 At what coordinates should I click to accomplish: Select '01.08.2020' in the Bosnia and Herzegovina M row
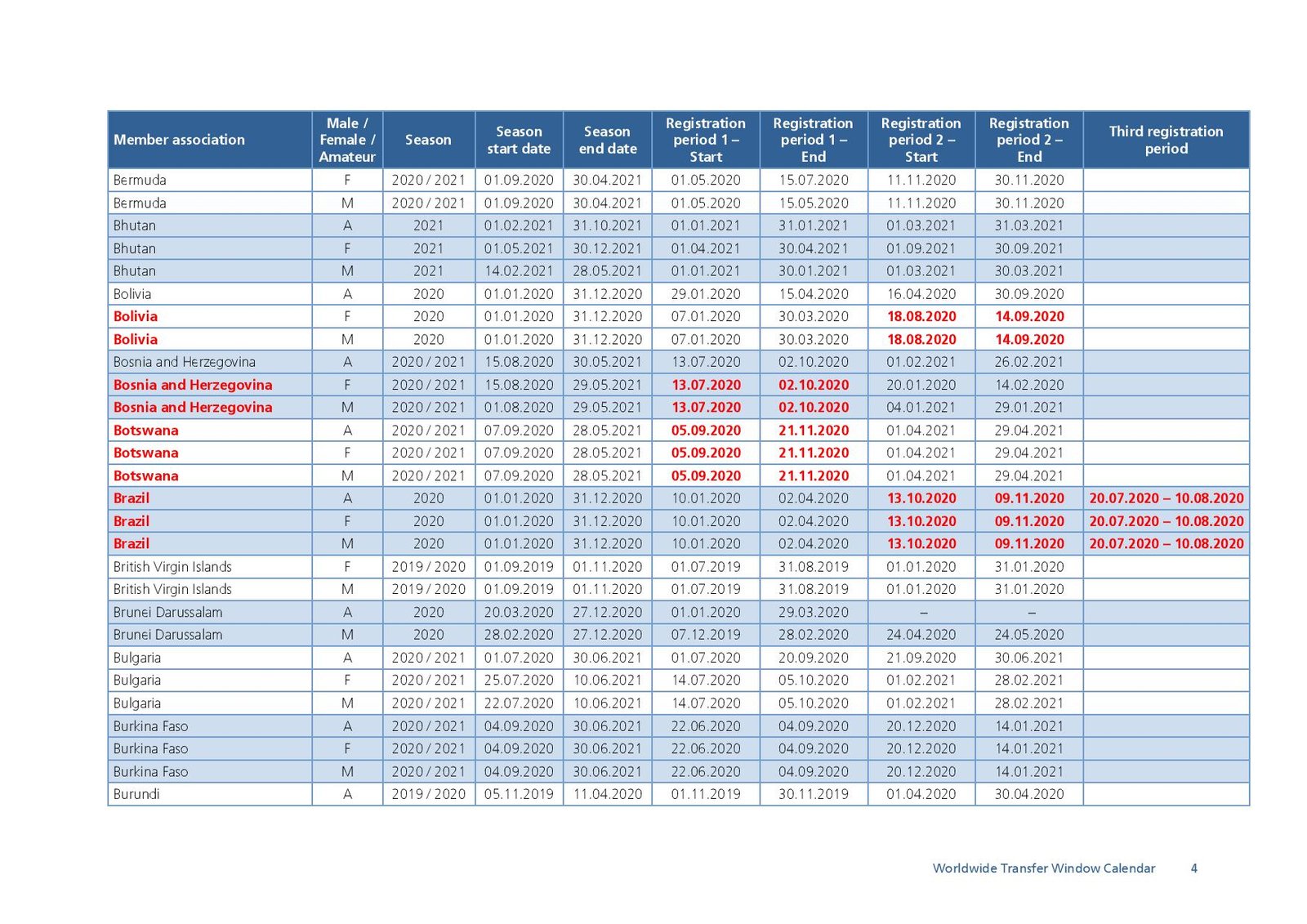[519, 408]
